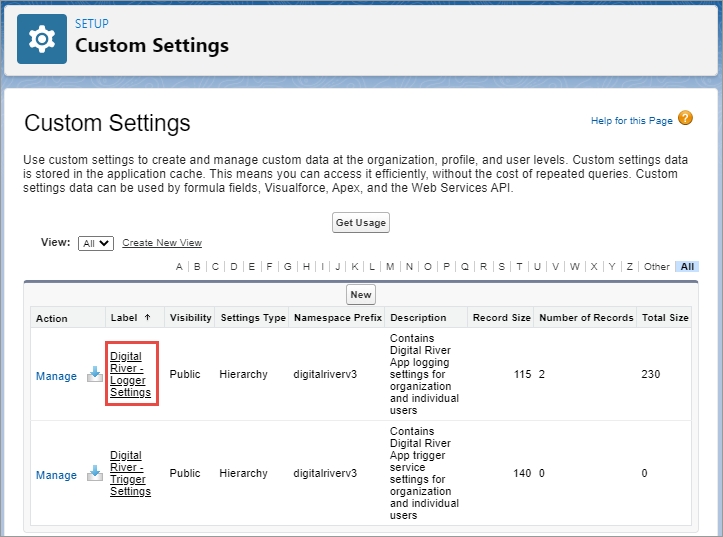Click download icon for Logger Settings row

95,375
